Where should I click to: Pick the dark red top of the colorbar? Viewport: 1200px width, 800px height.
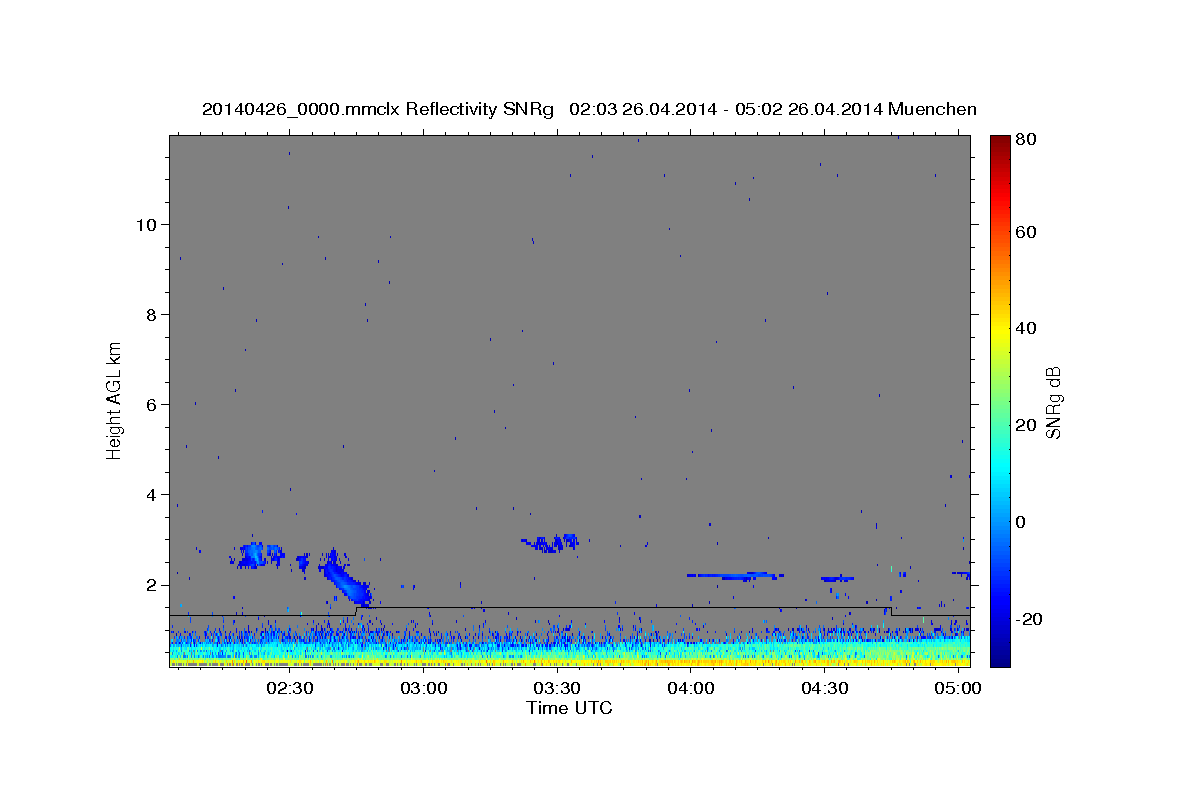pos(1000,143)
